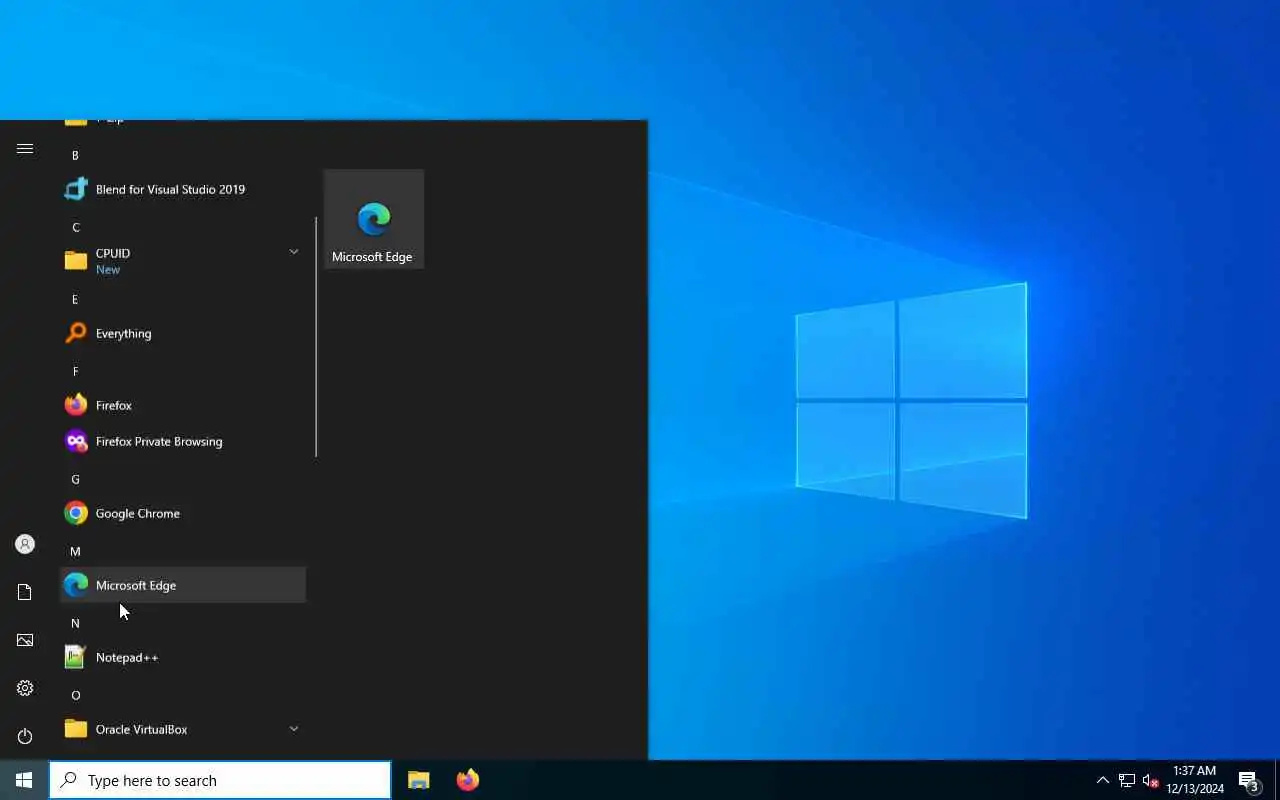Launch Google Chrome from the app list
The height and width of the screenshot is (800, 1280).
[183, 513]
